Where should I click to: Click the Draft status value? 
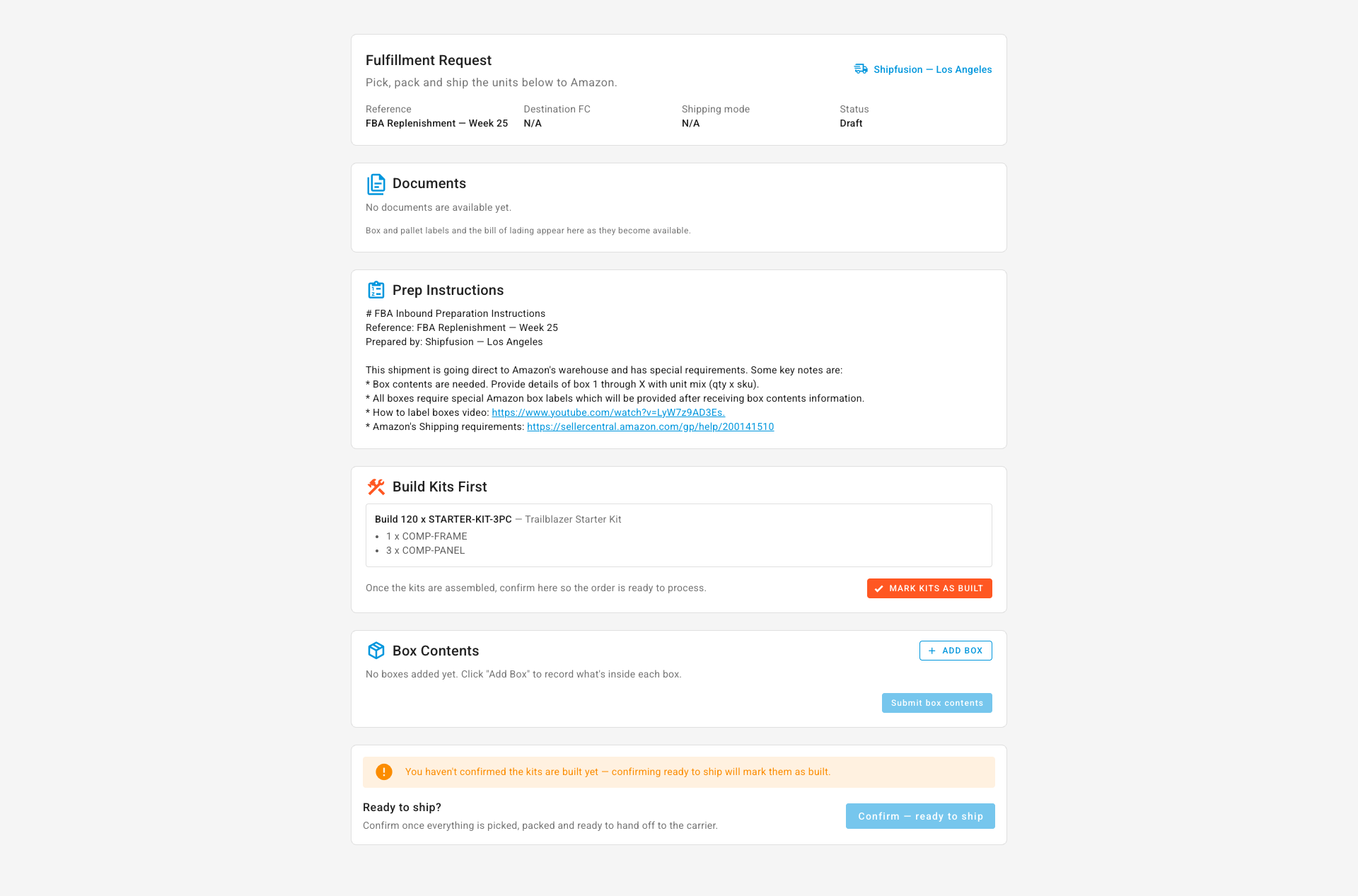[851, 123]
